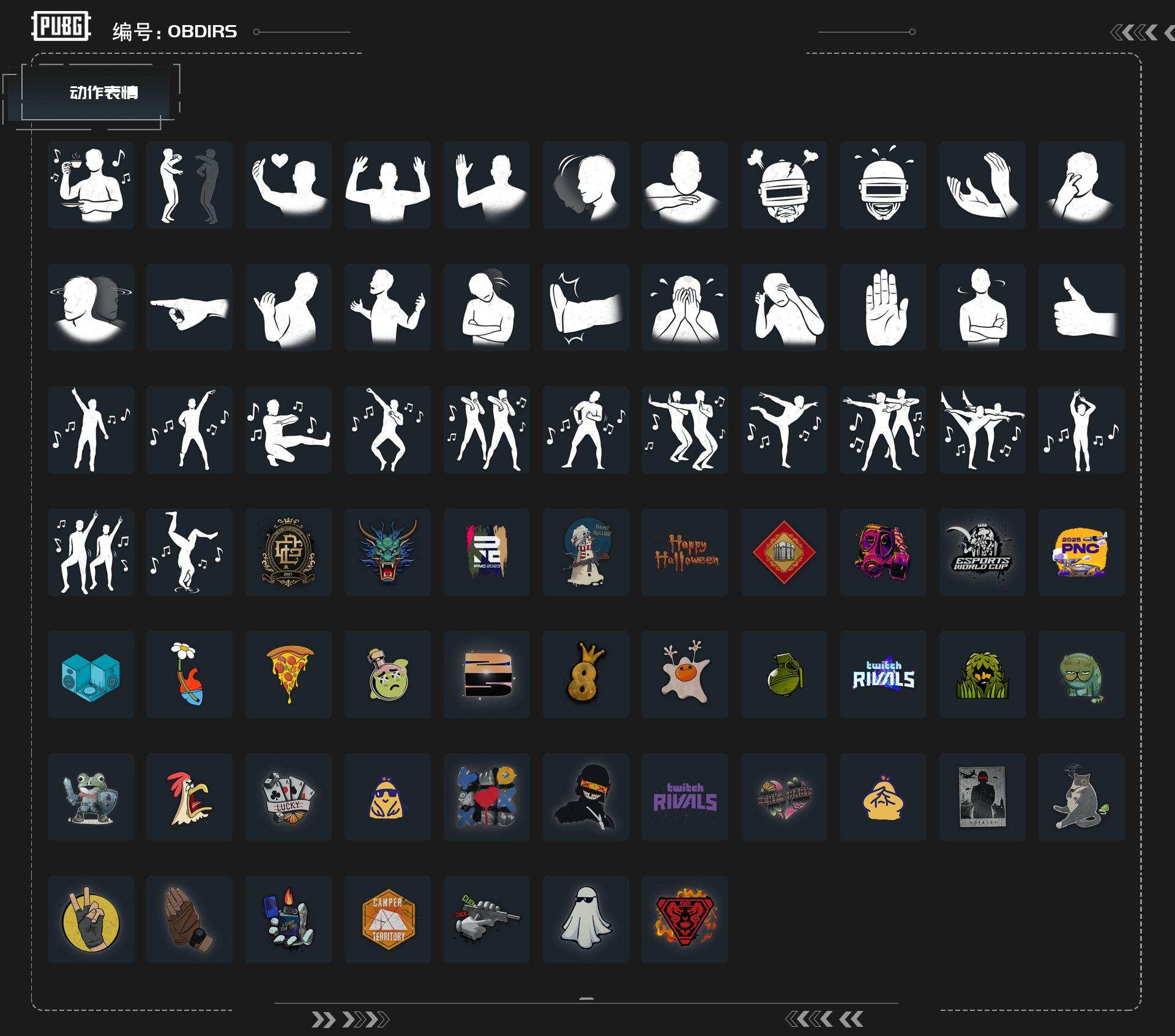Choose the Camper Territory badge spray
Viewport: 1175px width, 1036px height.
click(387, 919)
